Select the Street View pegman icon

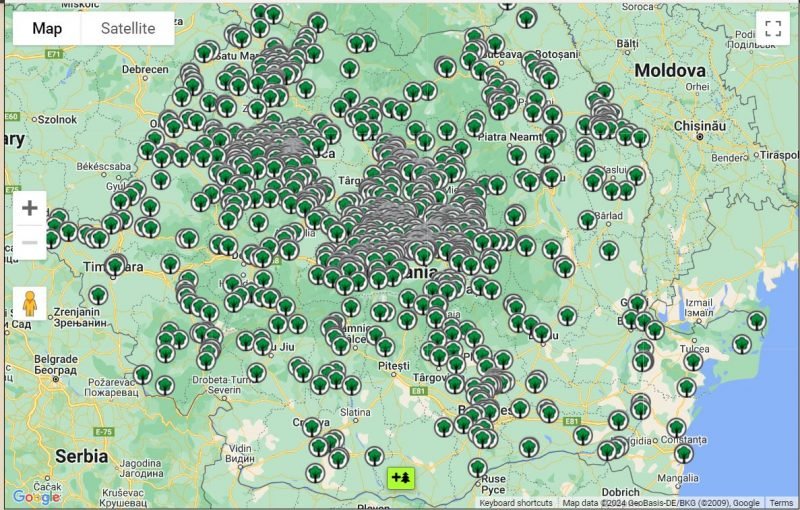tap(30, 303)
